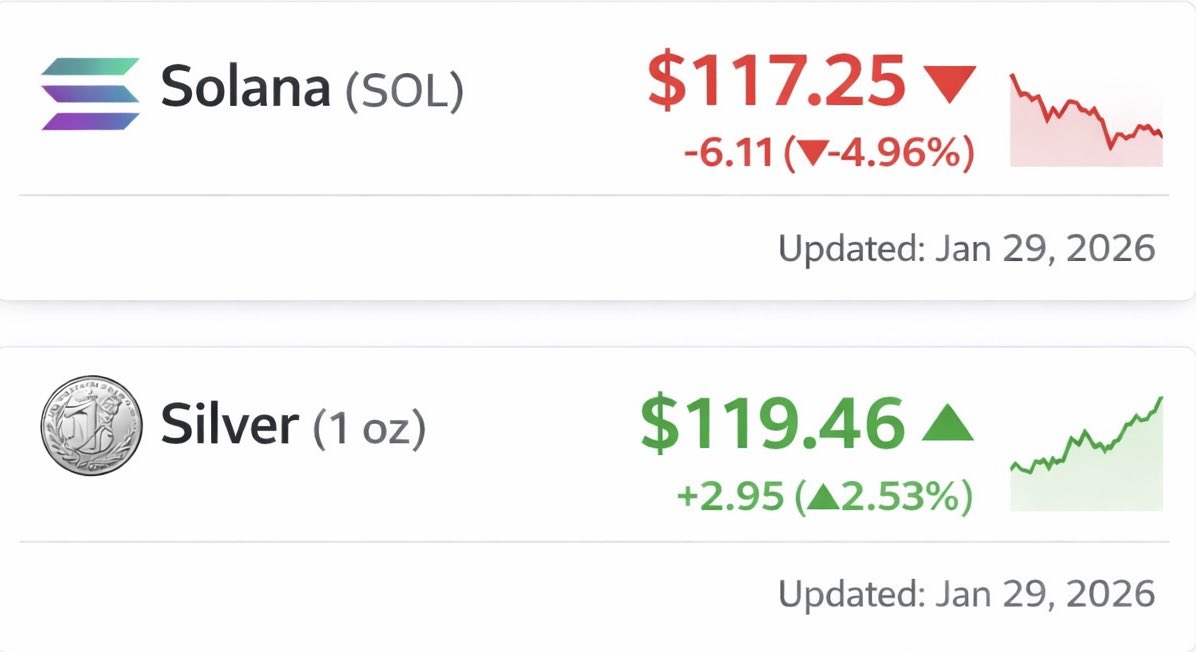This screenshot has height=652, width=1196.
Task: Select the Silver name label
Action: click(229, 426)
